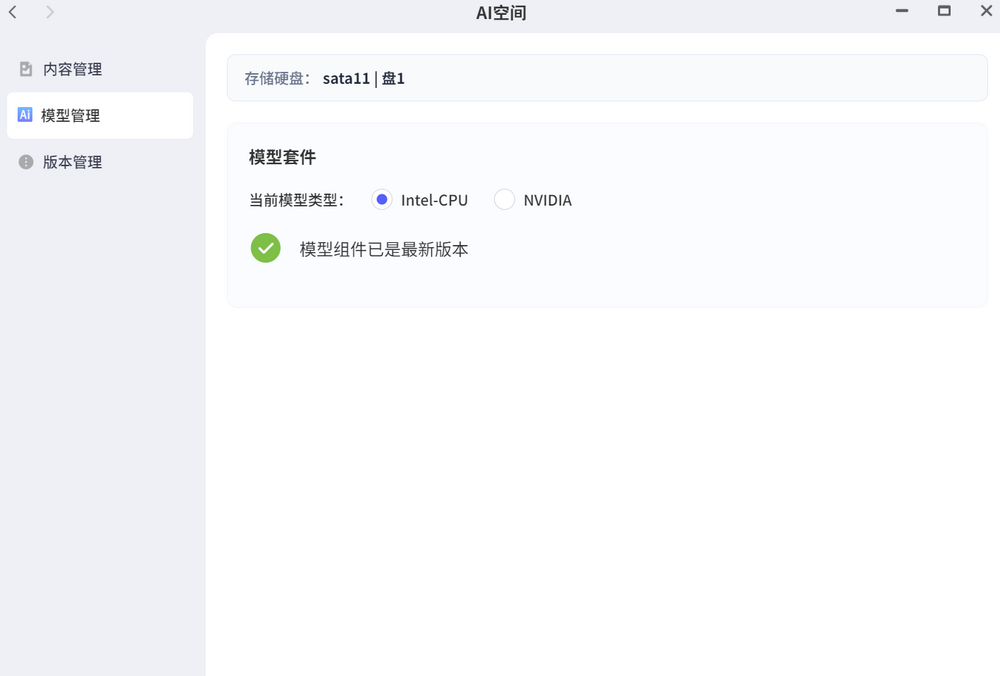The width and height of the screenshot is (1000, 676).
Task: Close the AI空间 window
Action: click(x=985, y=11)
